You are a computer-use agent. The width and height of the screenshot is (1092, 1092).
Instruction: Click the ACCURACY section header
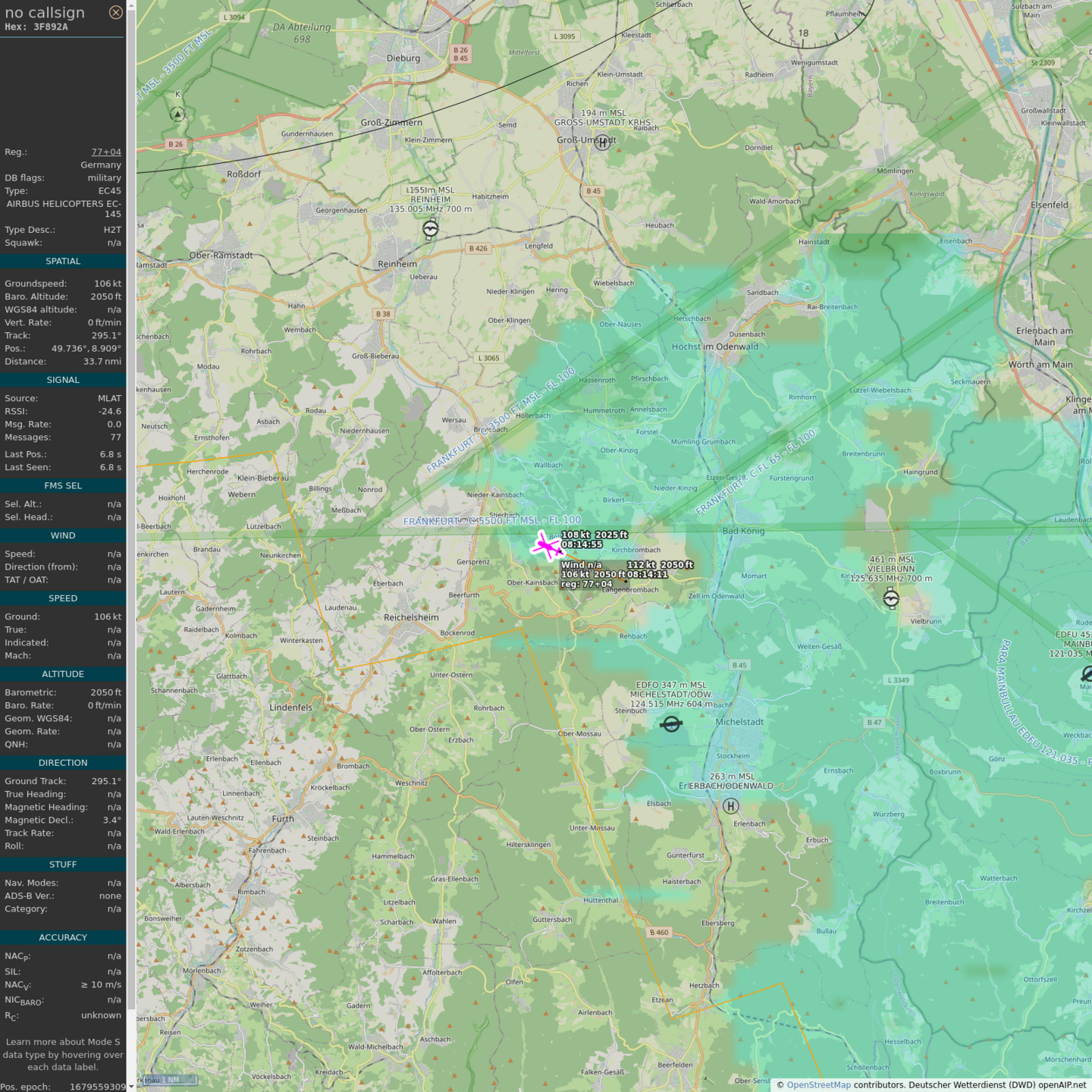[63, 937]
